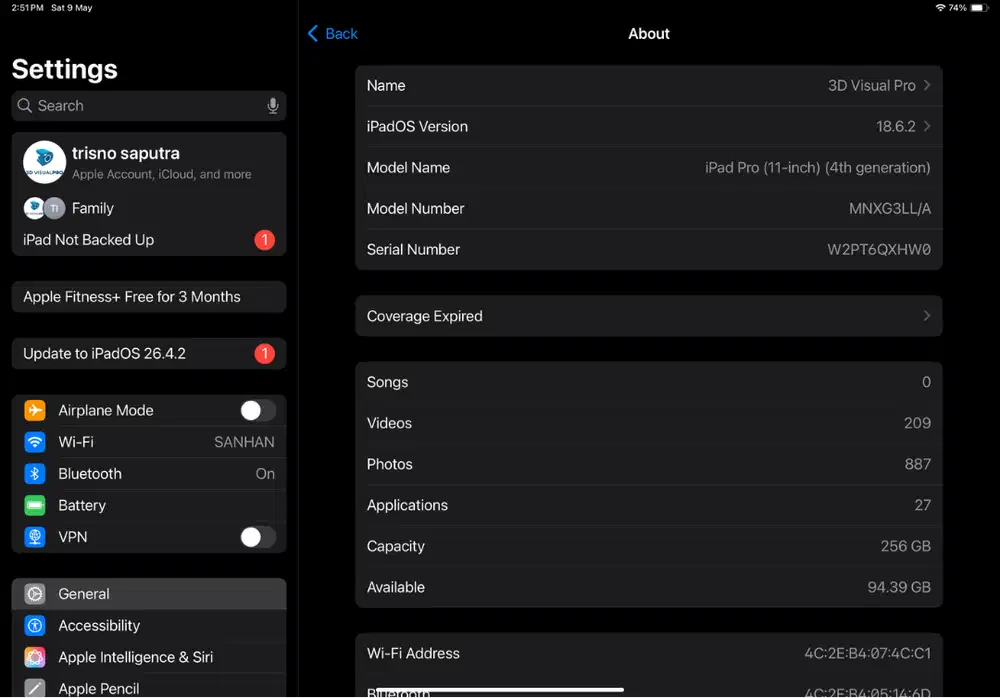Tap the red badge on Update to iPadOS
Screen dimensions: 1000x698
[x=265, y=353]
